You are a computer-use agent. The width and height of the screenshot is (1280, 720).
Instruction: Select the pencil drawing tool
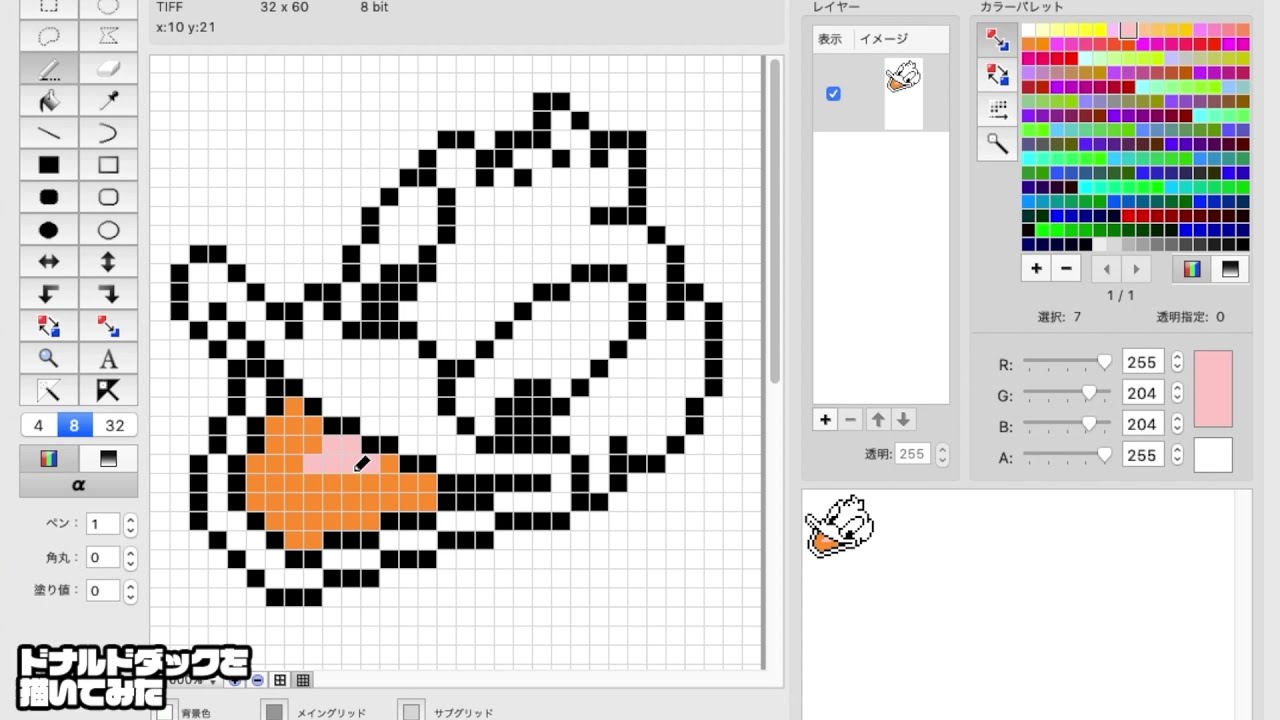(x=49, y=69)
